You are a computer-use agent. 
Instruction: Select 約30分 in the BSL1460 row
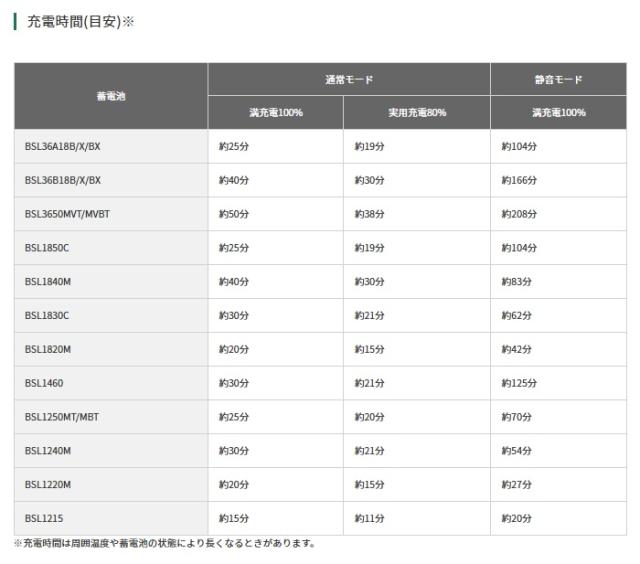[234, 384]
